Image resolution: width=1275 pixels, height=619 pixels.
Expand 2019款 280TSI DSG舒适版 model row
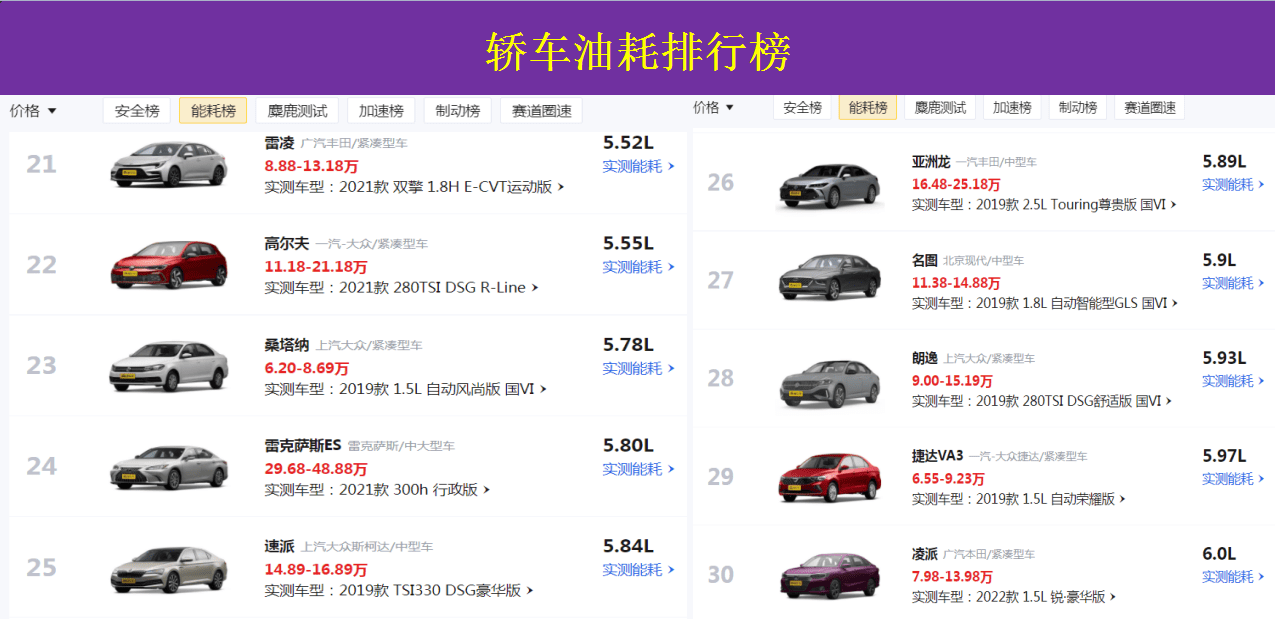tap(1041, 401)
